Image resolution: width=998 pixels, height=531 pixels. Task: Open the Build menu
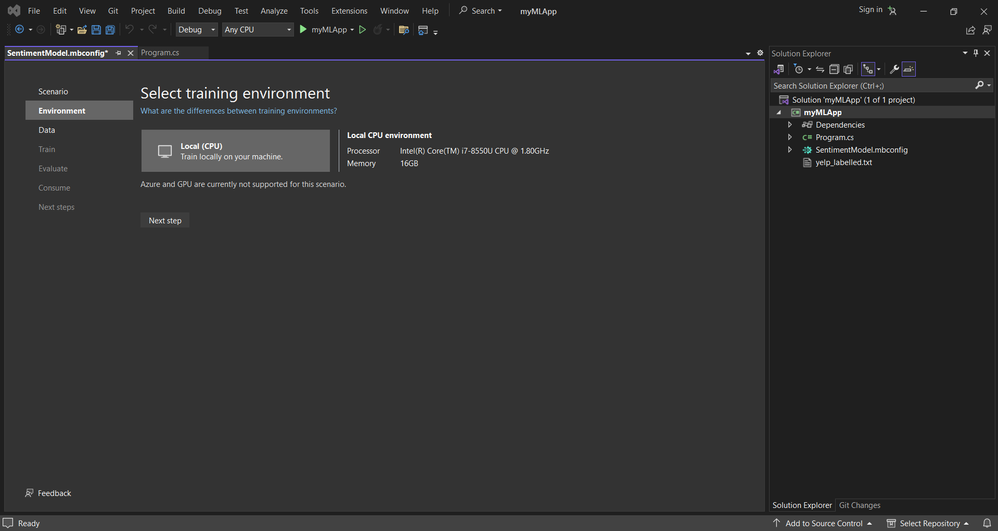[x=176, y=11]
